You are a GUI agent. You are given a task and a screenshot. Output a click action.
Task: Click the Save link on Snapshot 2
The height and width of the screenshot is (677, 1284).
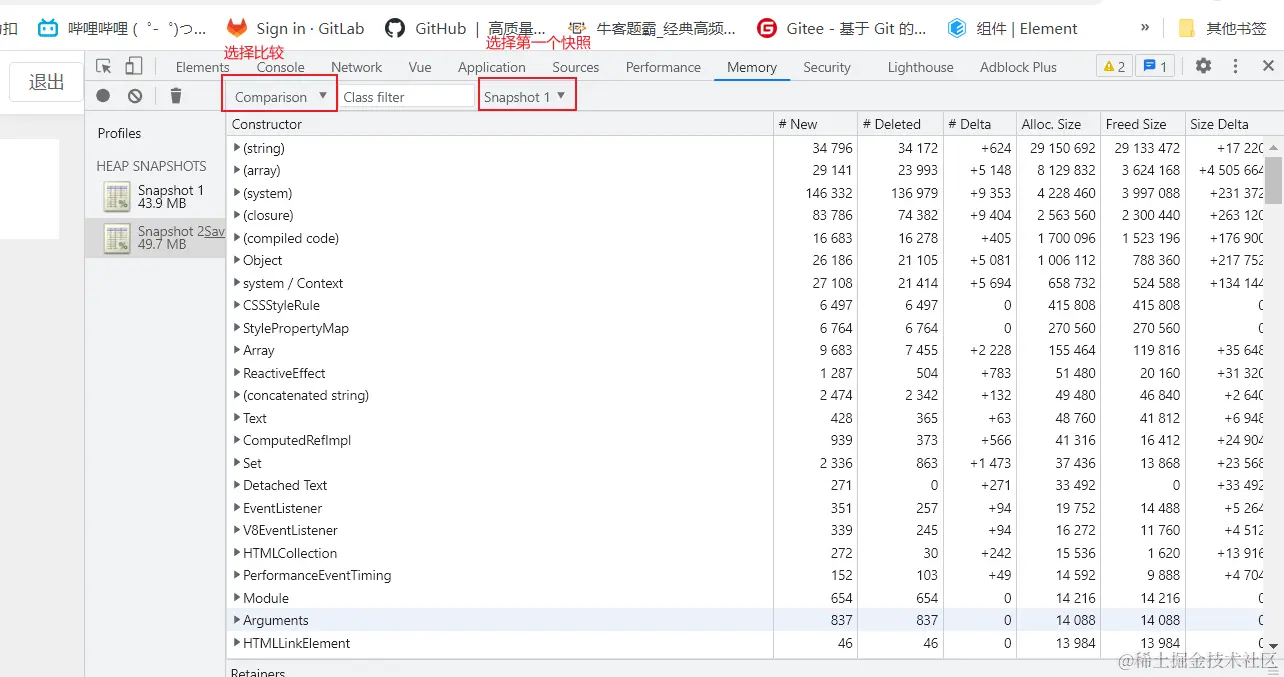point(215,231)
